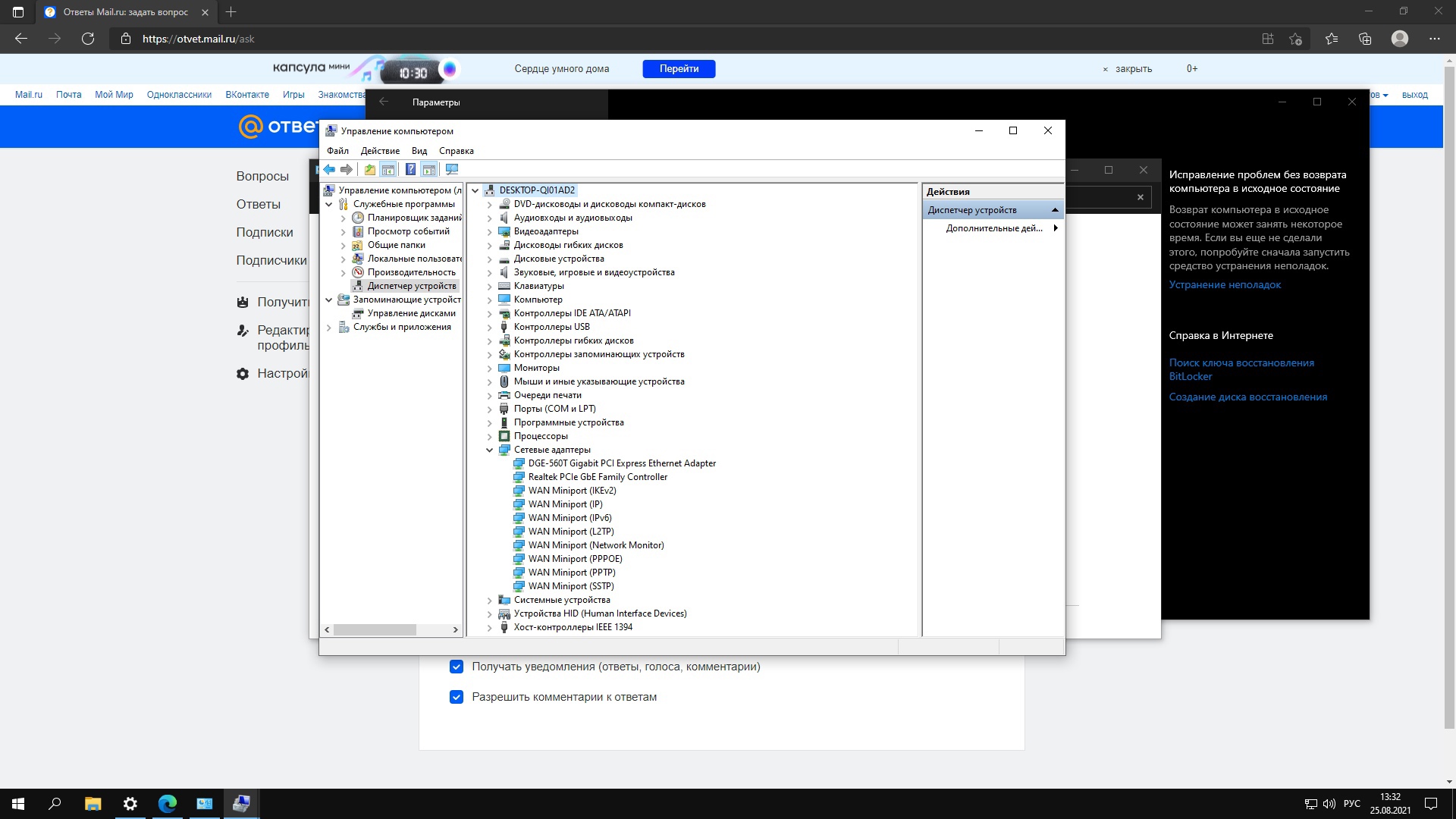The width and height of the screenshot is (1456, 819).
Task: Select the Производительность icon in console tree
Action: click(358, 272)
